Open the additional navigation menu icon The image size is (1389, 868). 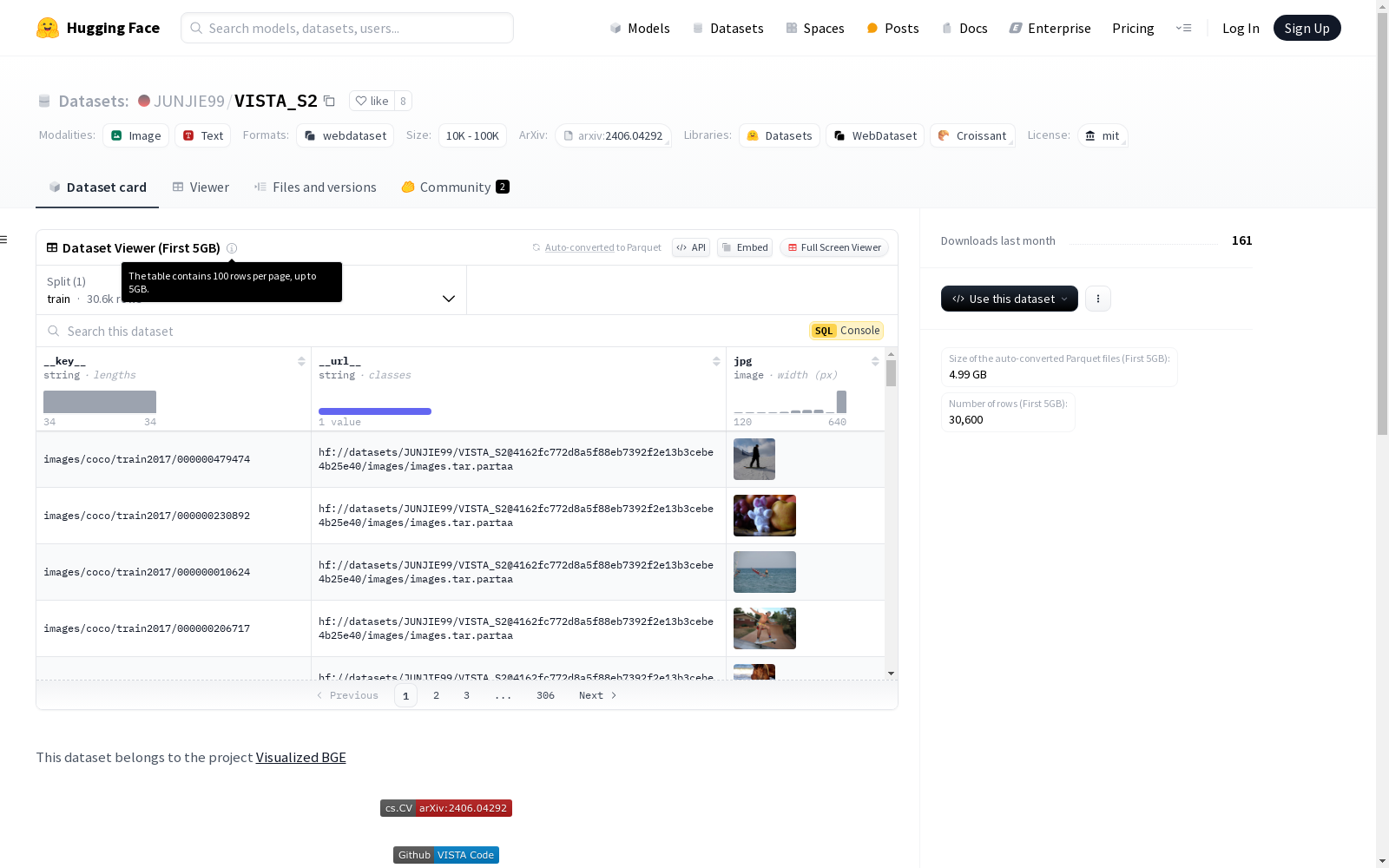coord(1183,28)
